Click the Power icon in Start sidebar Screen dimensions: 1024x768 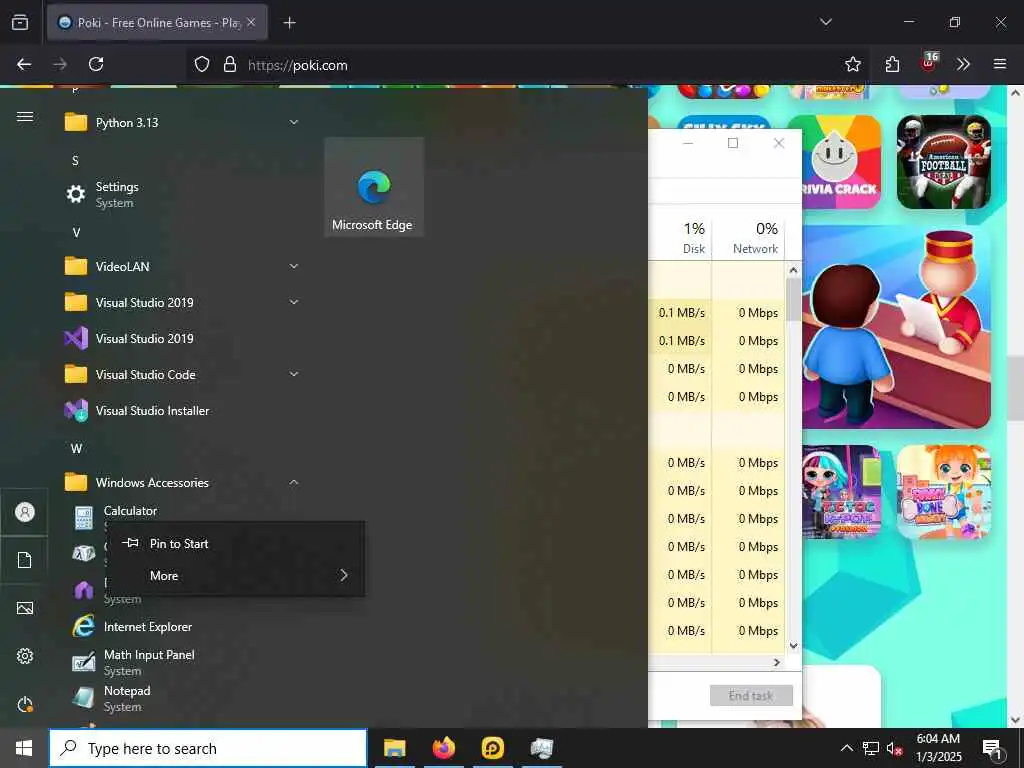pos(25,704)
